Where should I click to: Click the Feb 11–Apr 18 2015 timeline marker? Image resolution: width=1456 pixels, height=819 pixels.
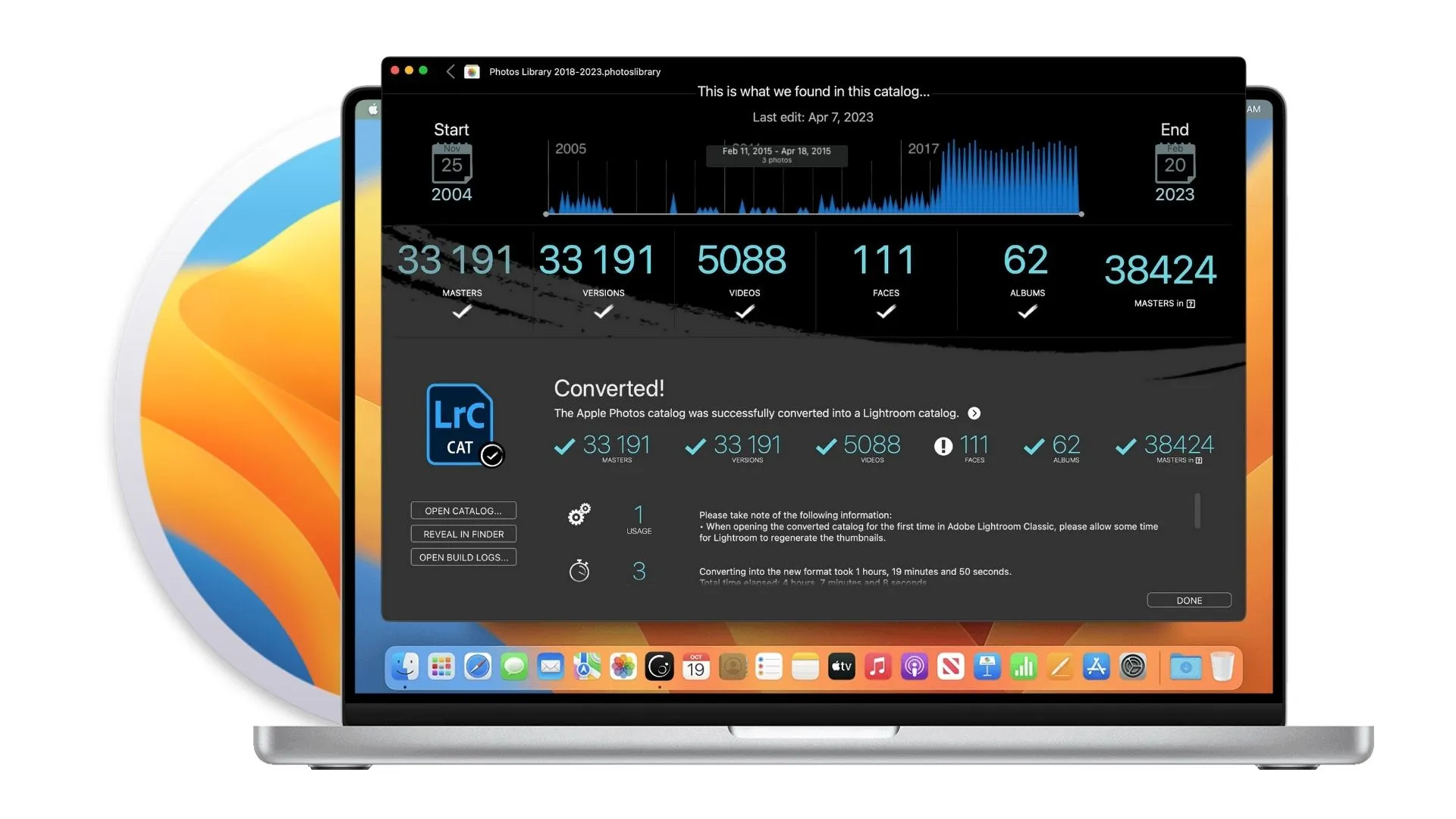(x=775, y=155)
